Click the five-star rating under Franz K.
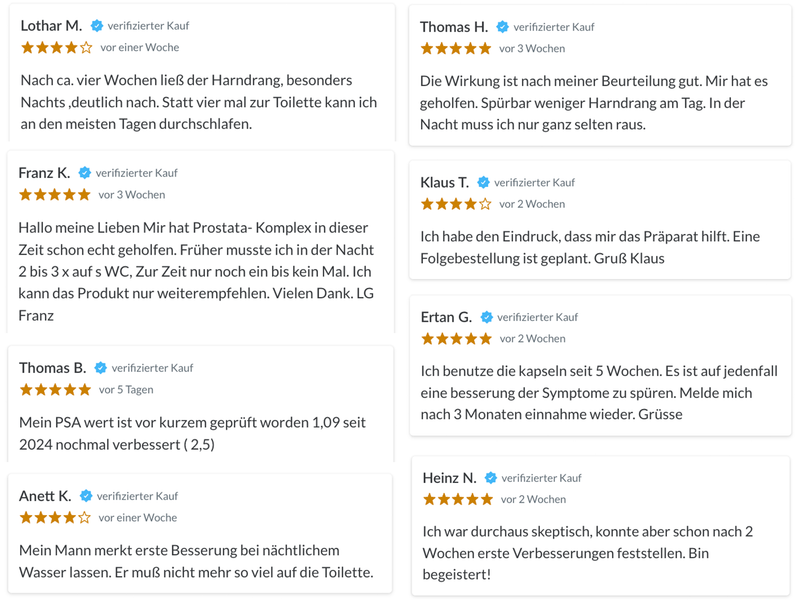This screenshot has width=800, height=609. [x=54, y=195]
